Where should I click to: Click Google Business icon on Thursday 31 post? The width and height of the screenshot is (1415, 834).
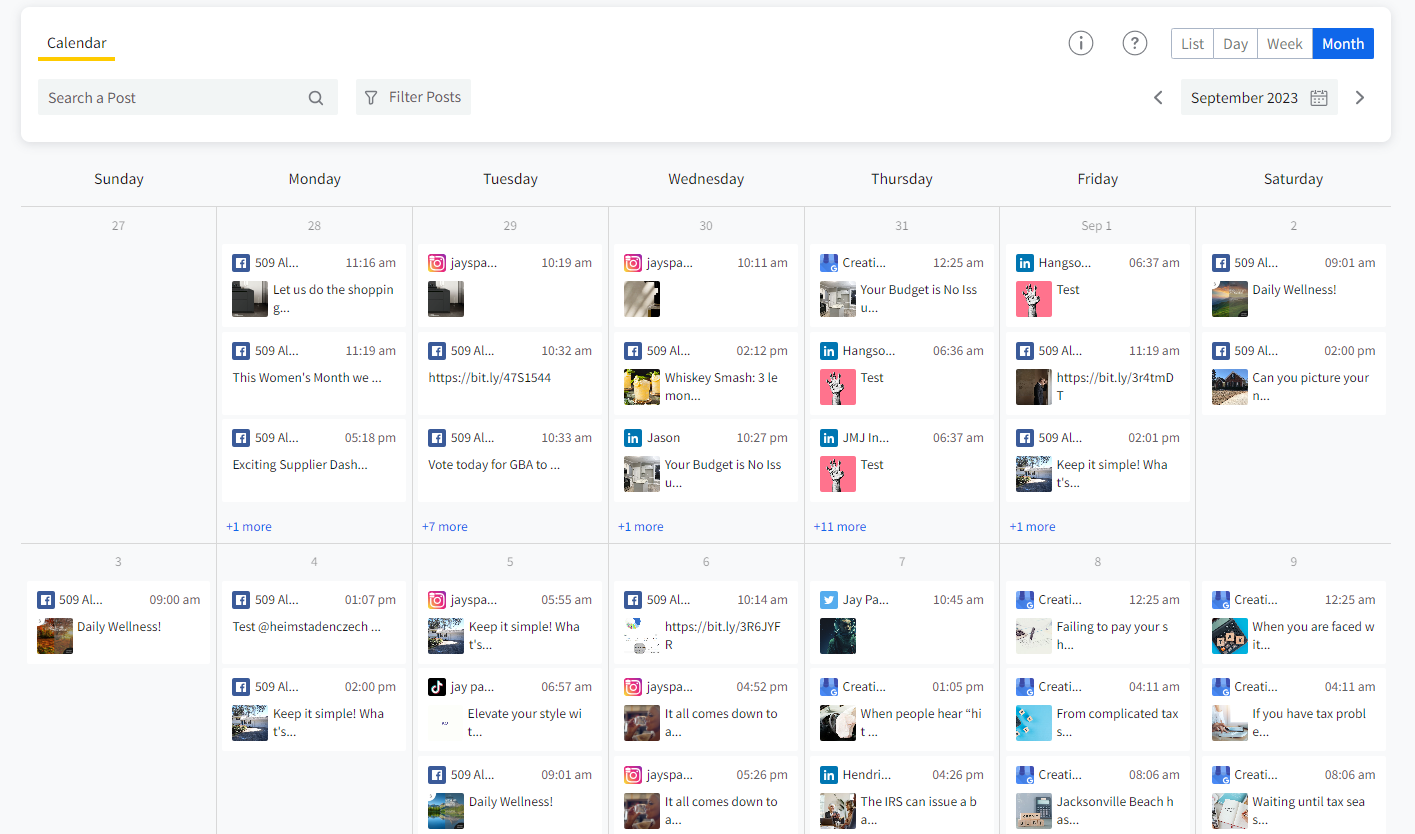pos(828,263)
